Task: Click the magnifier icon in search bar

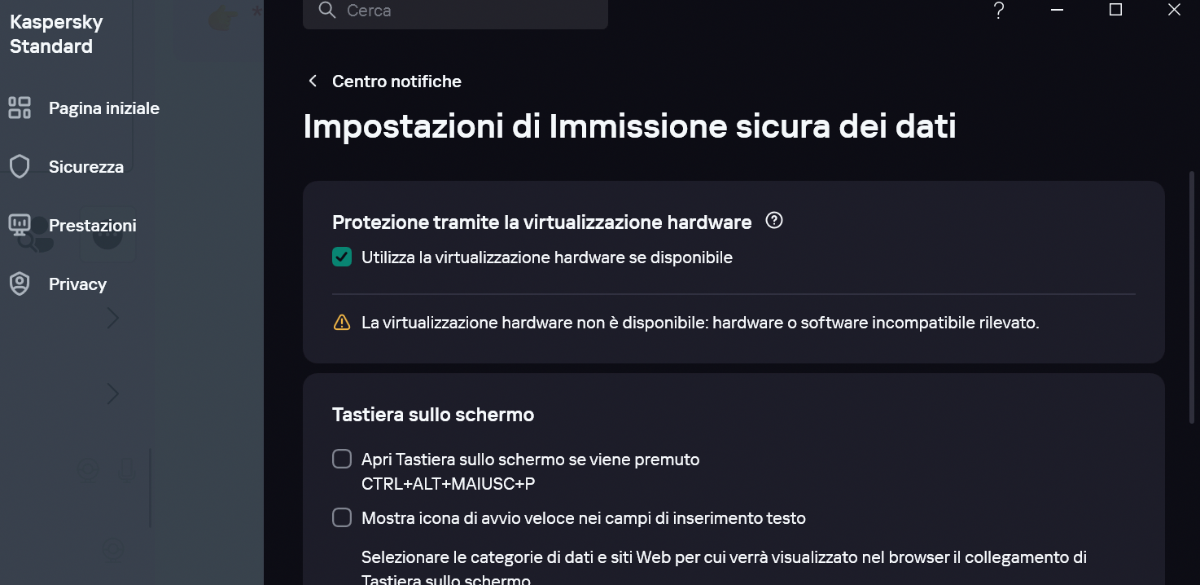Action: pos(326,10)
